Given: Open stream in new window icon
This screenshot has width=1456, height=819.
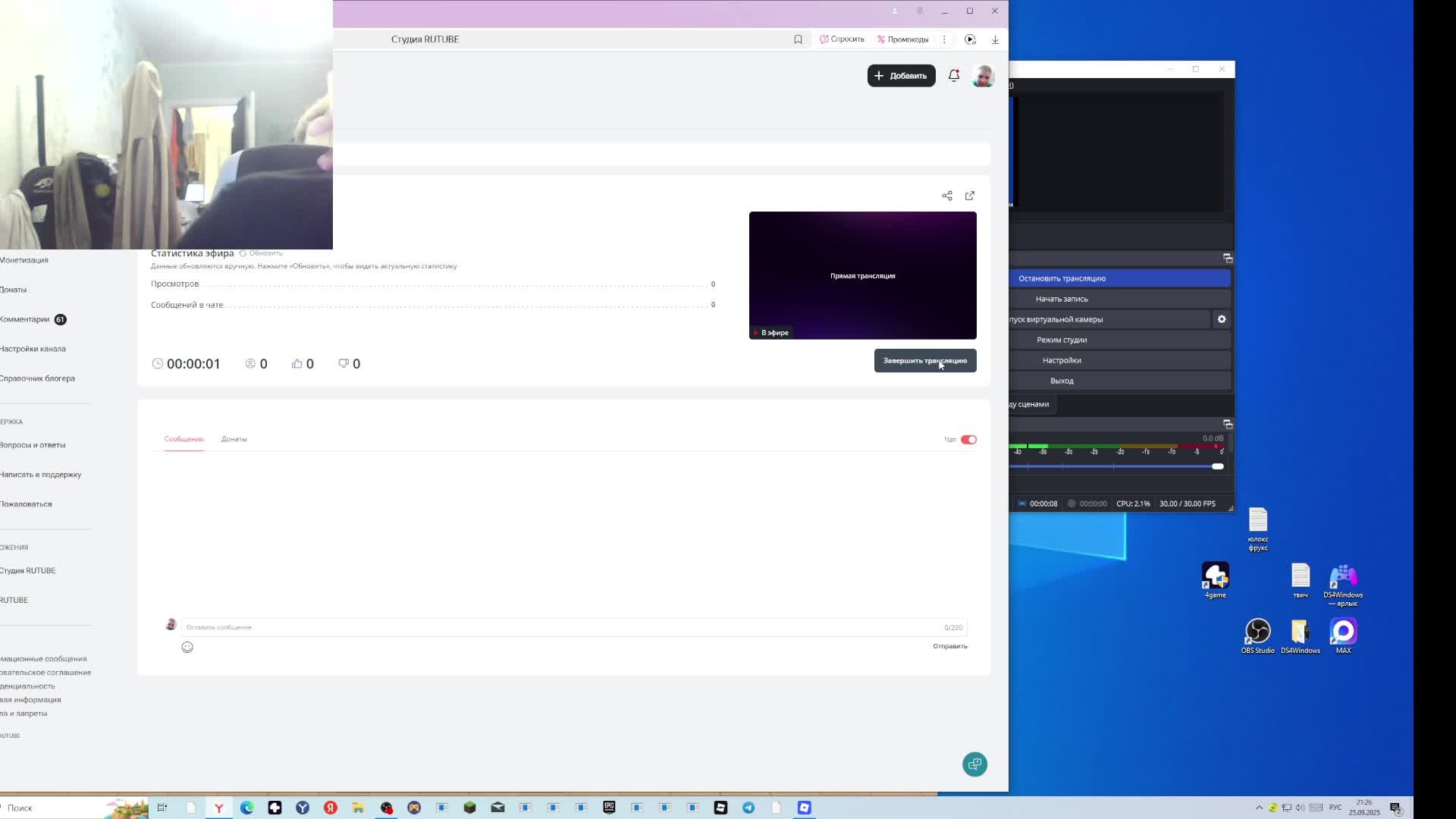Looking at the screenshot, I should [970, 196].
